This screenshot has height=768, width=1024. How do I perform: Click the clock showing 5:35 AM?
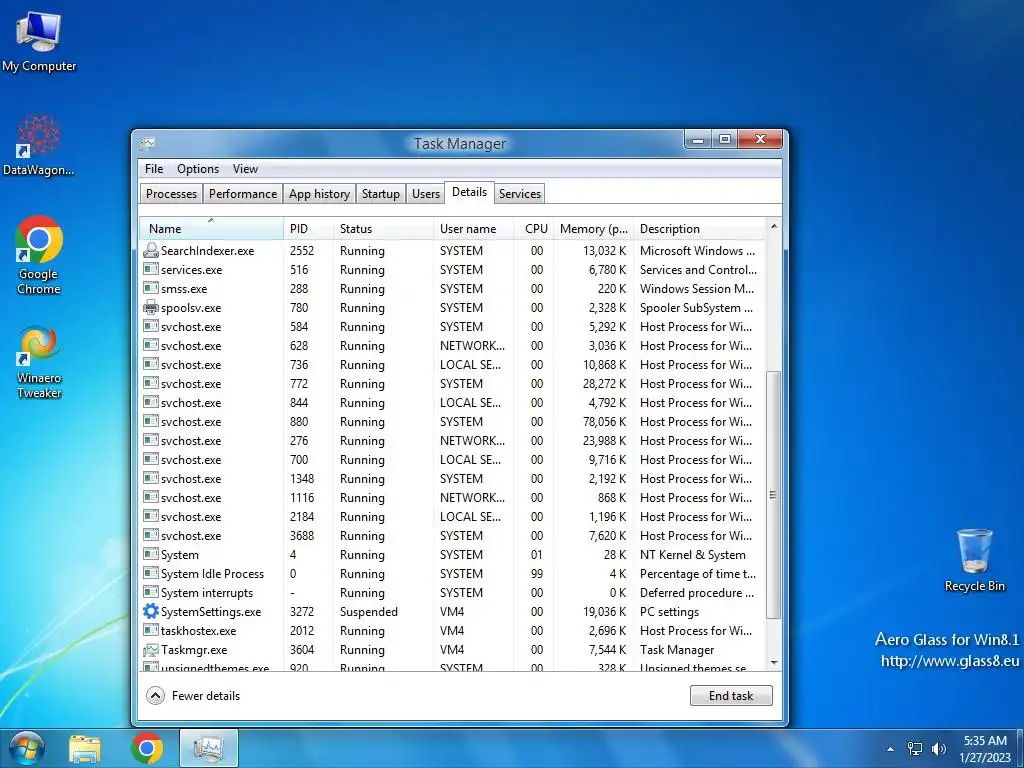click(x=985, y=741)
